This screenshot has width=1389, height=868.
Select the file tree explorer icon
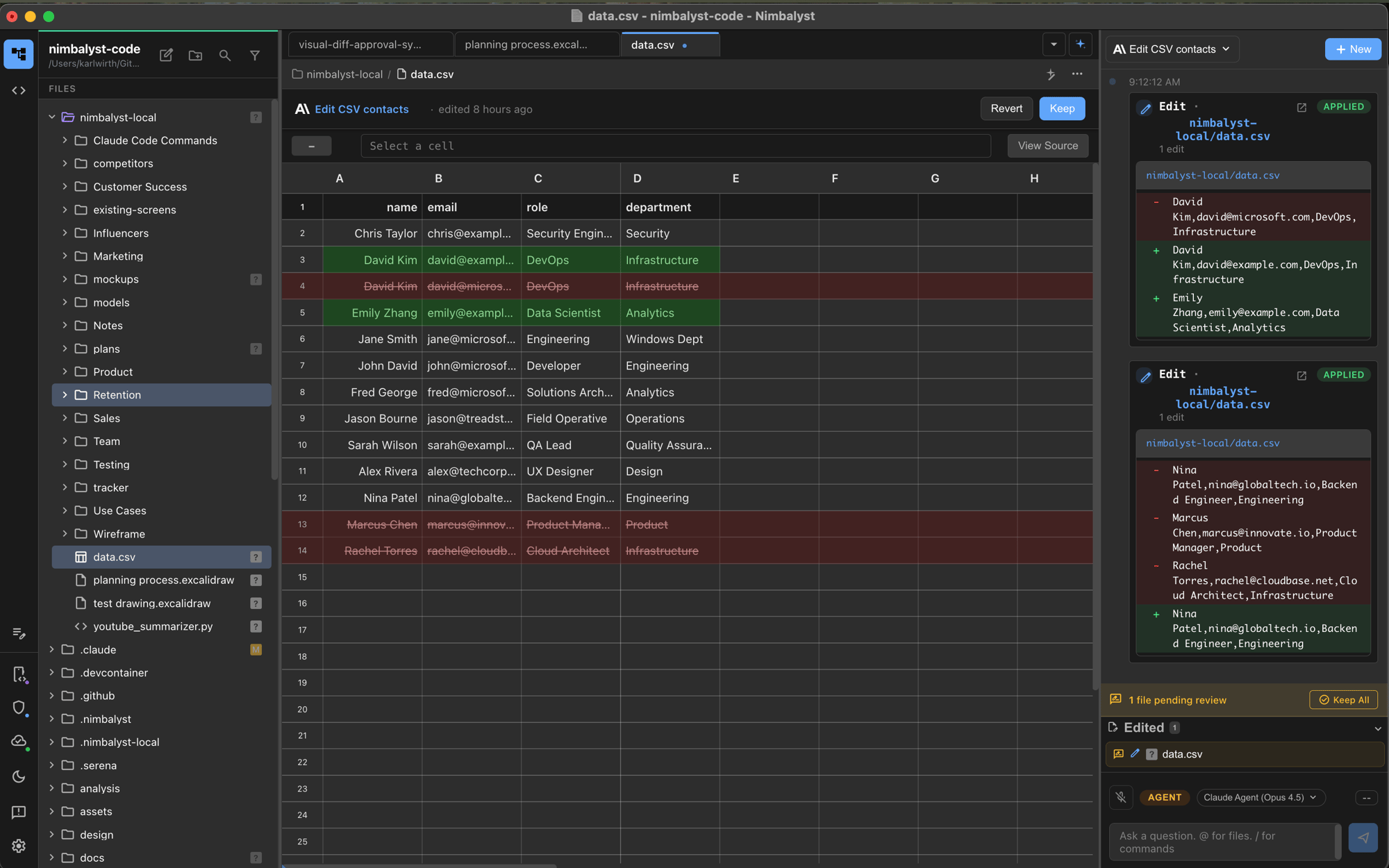click(x=18, y=54)
